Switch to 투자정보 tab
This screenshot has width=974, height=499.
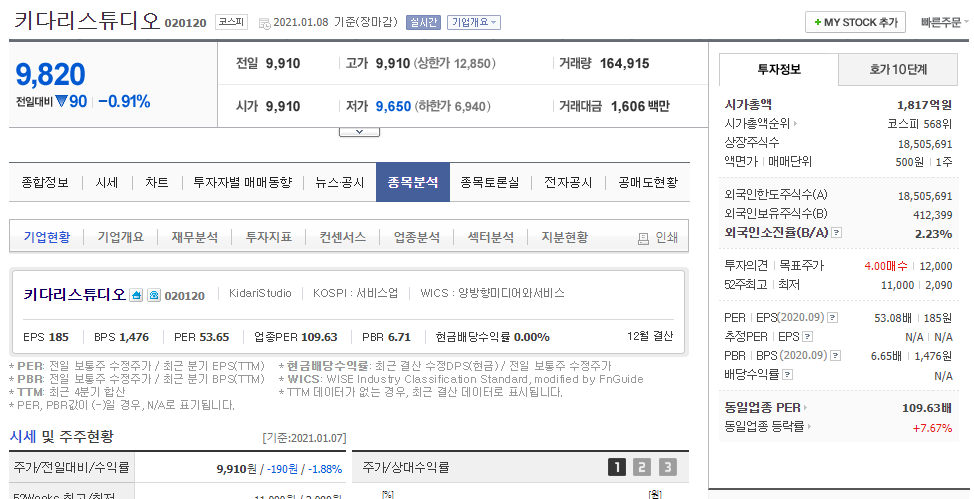[779, 70]
